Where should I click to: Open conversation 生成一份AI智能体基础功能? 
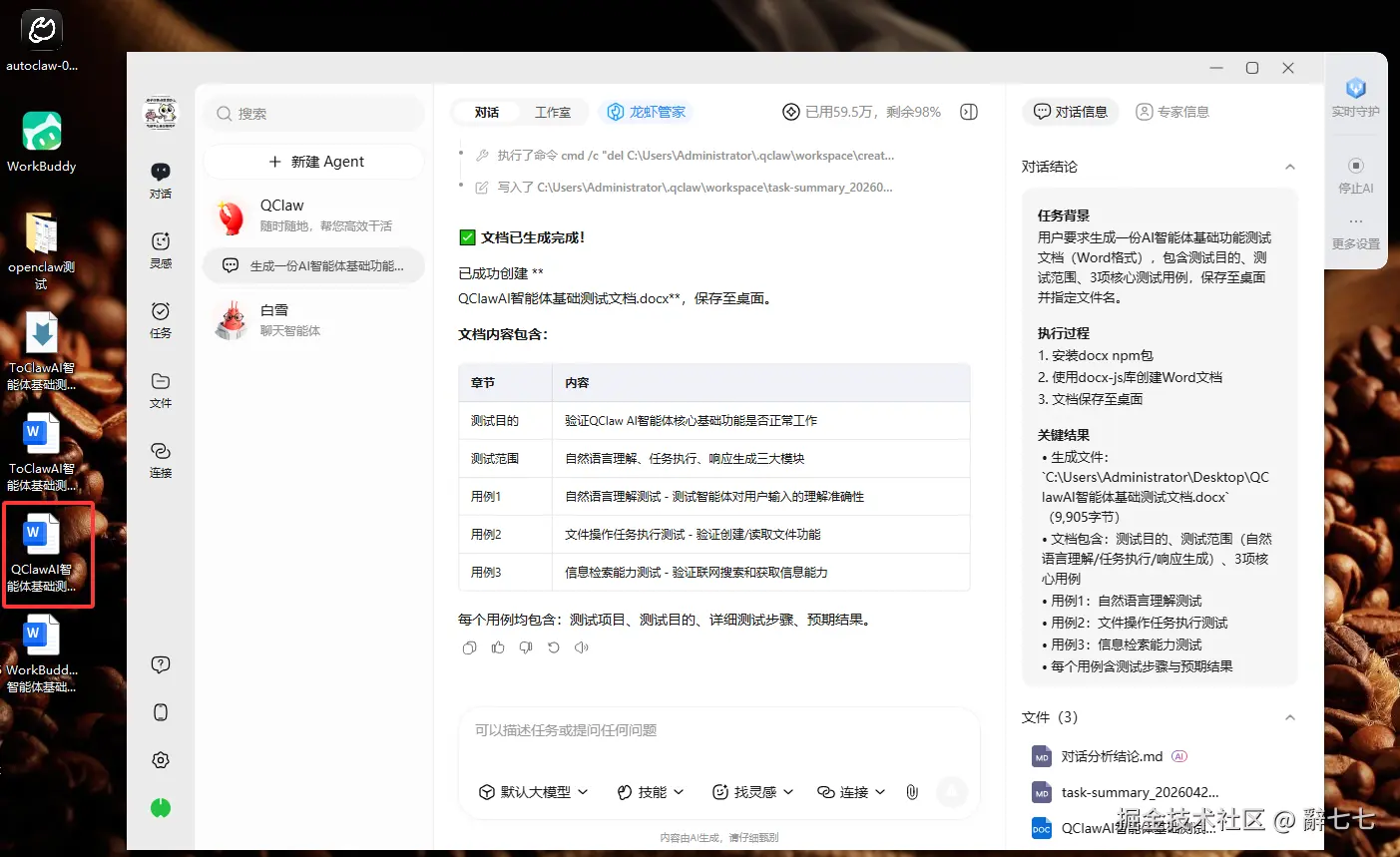(315, 265)
